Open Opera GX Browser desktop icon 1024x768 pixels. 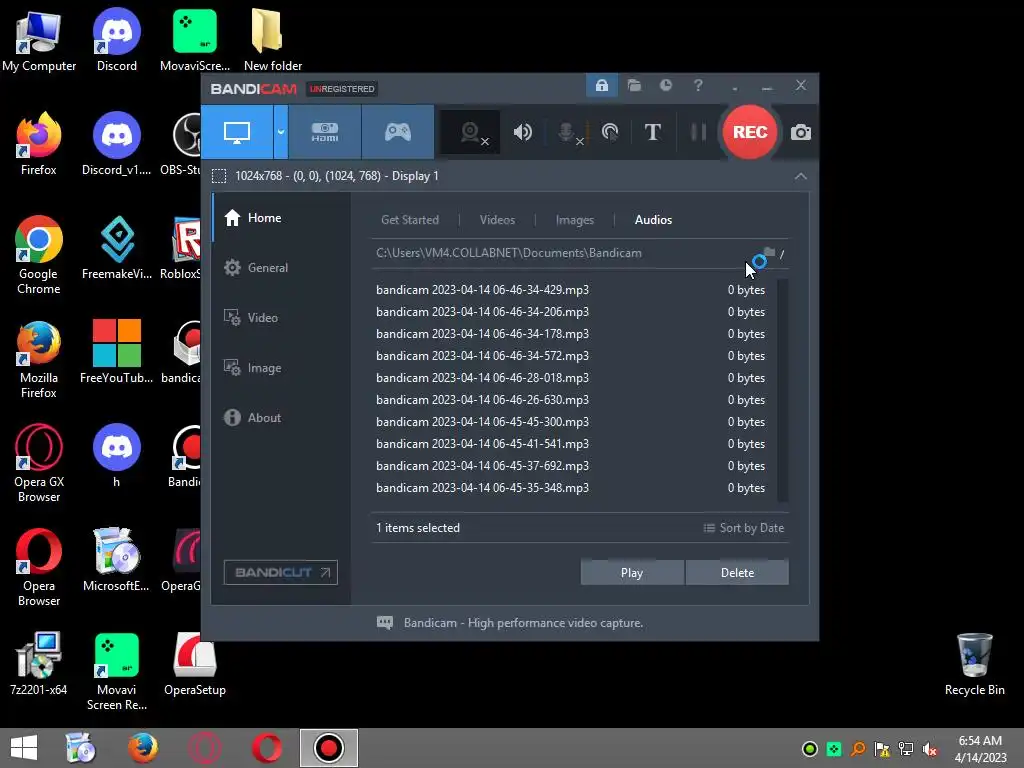click(x=39, y=464)
